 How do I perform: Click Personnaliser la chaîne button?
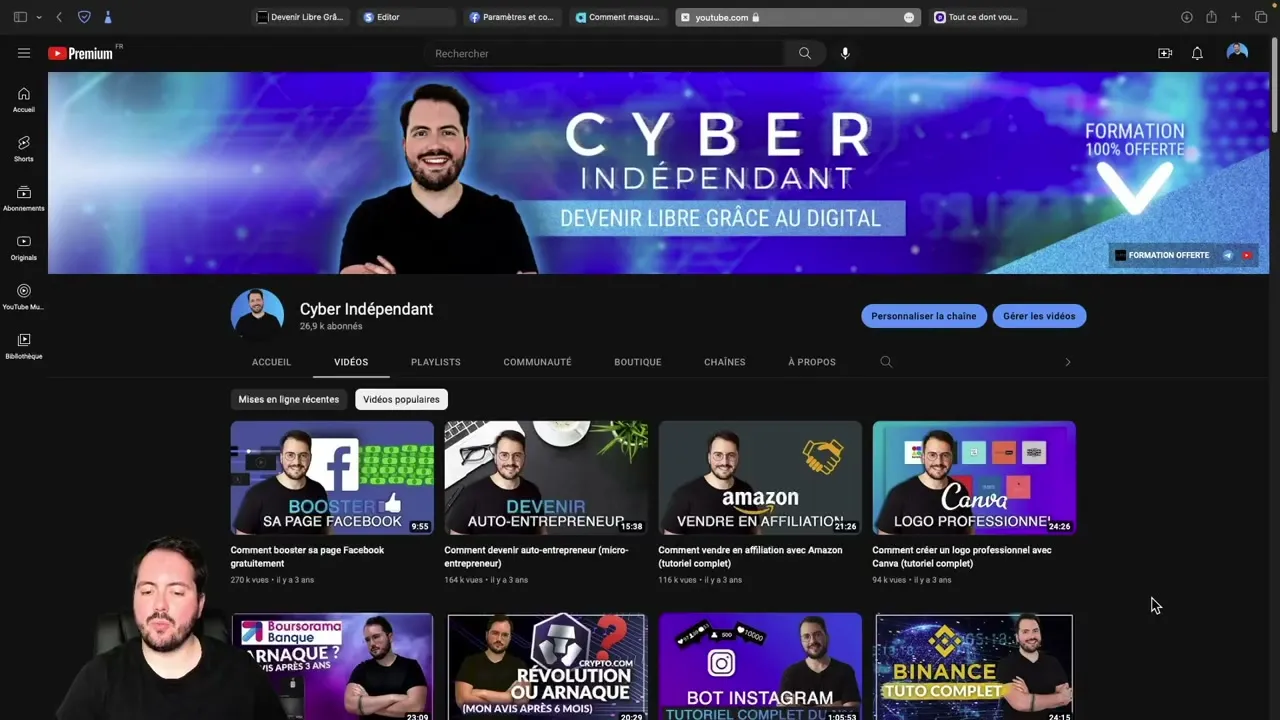(x=924, y=316)
